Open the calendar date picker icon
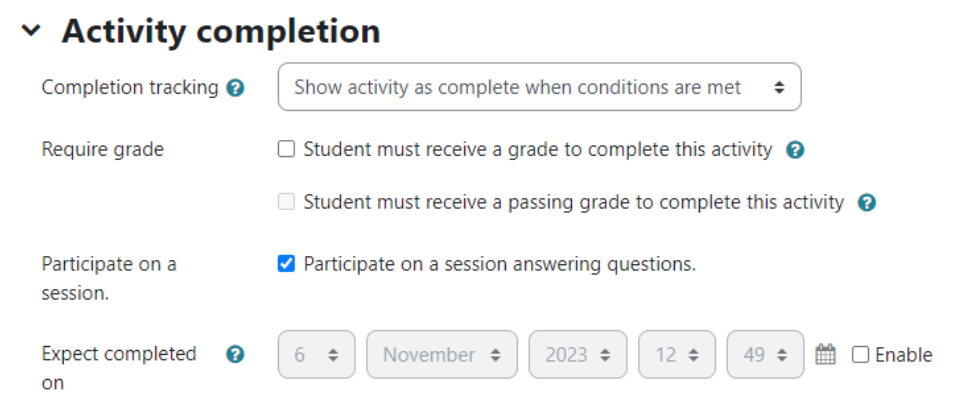The image size is (969, 397). [x=826, y=354]
